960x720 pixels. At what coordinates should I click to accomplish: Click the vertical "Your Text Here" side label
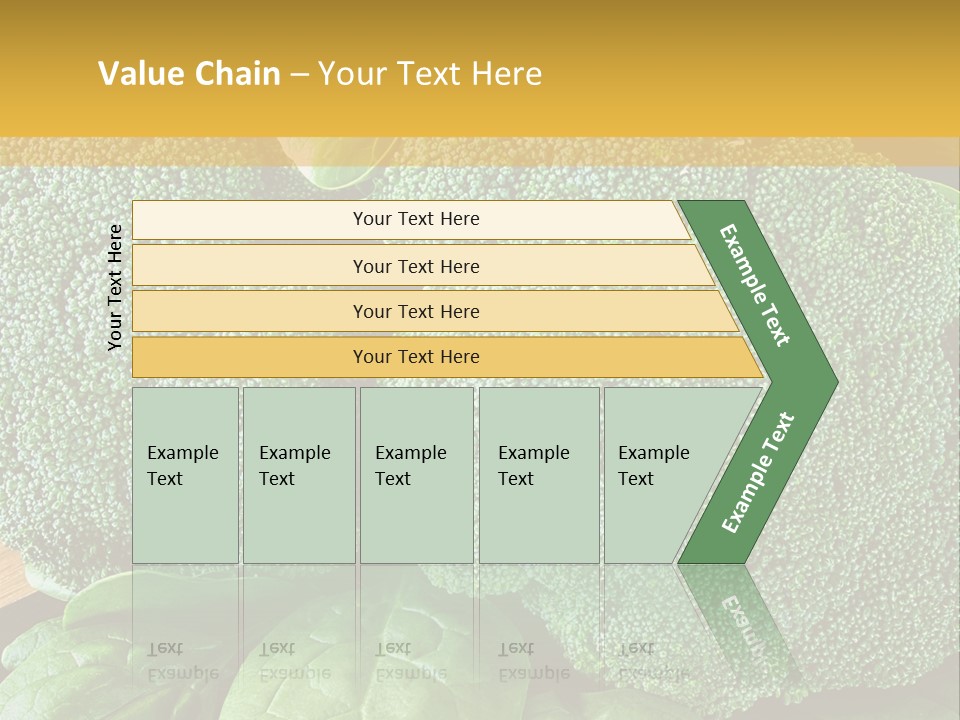(x=115, y=287)
